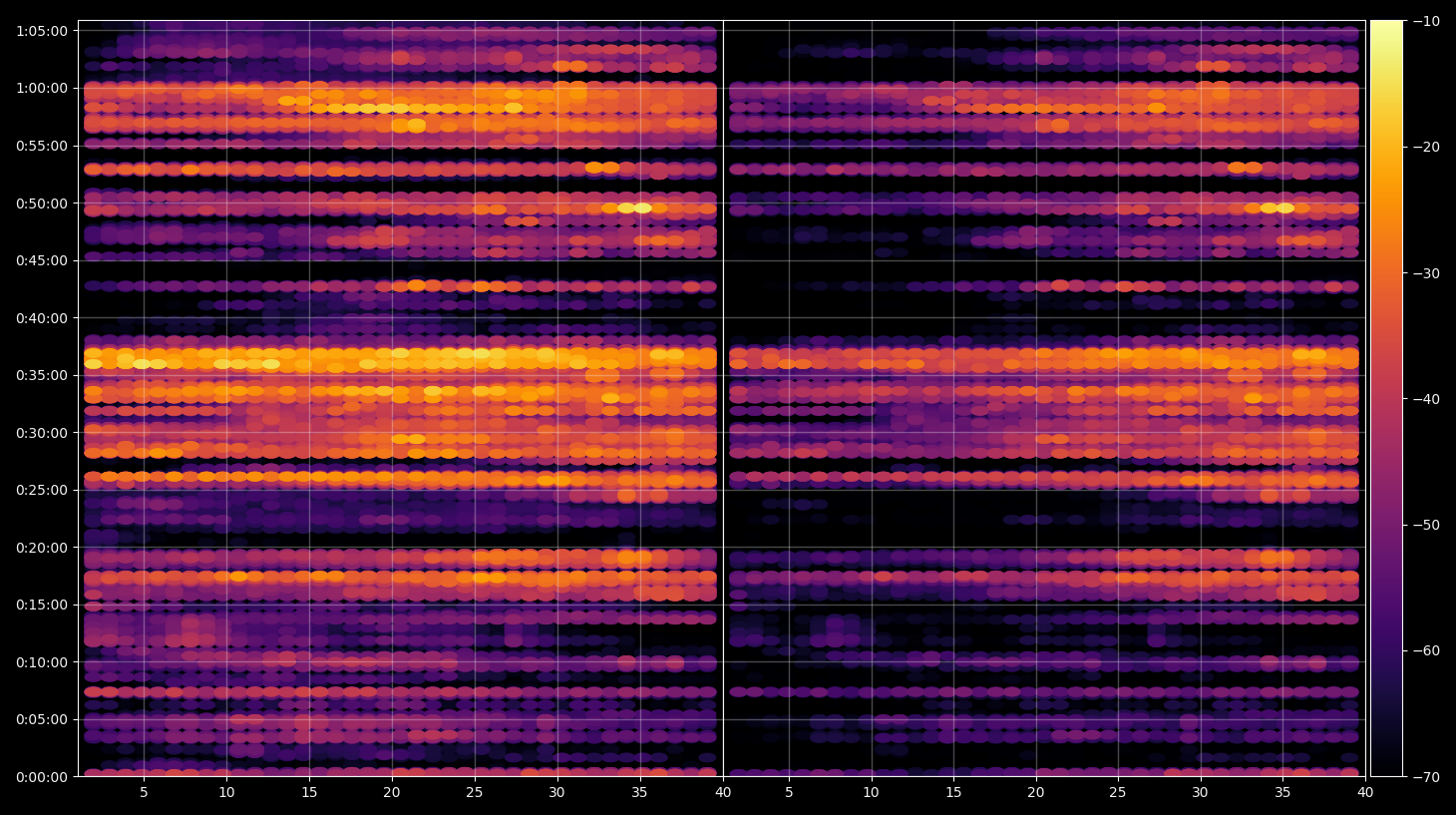Pick the 0:40:00 time axis label

[x=42, y=318]
